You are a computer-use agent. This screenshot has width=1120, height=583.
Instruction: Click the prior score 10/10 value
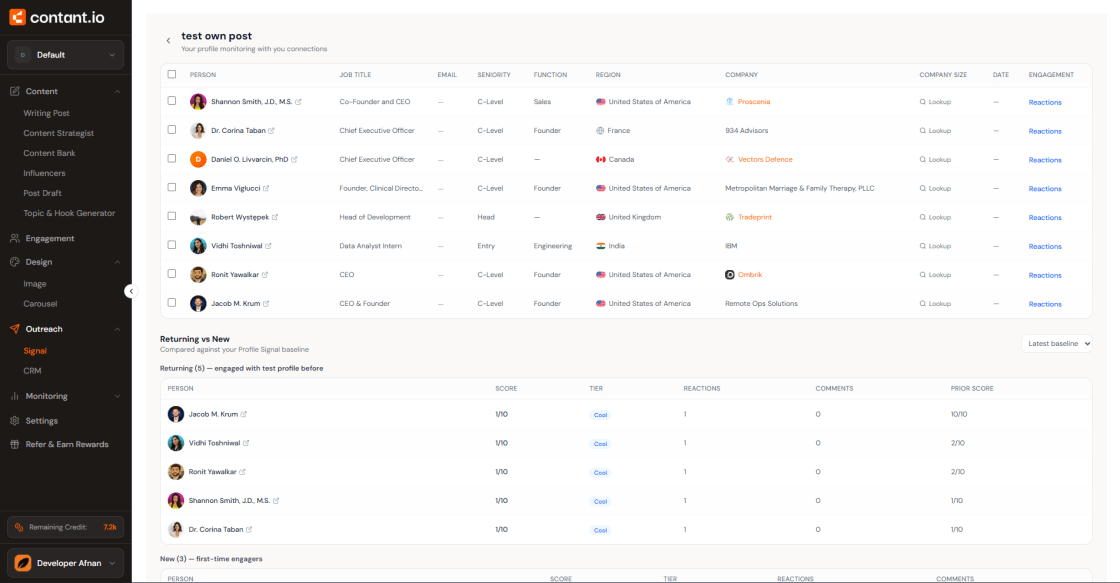[959, 414]
